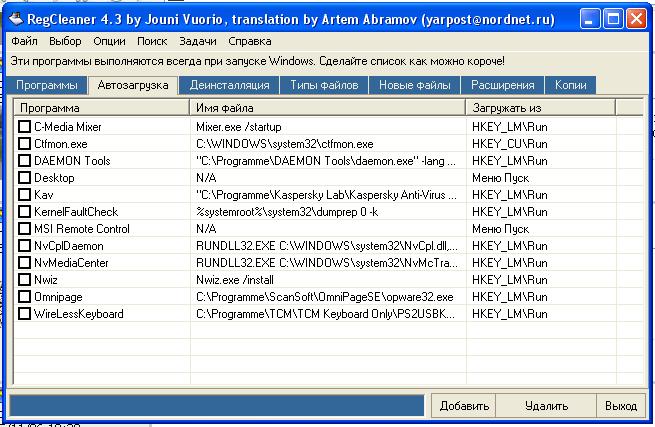
Task: Minimize the RegCleaner window
Action: coord(589,19)
